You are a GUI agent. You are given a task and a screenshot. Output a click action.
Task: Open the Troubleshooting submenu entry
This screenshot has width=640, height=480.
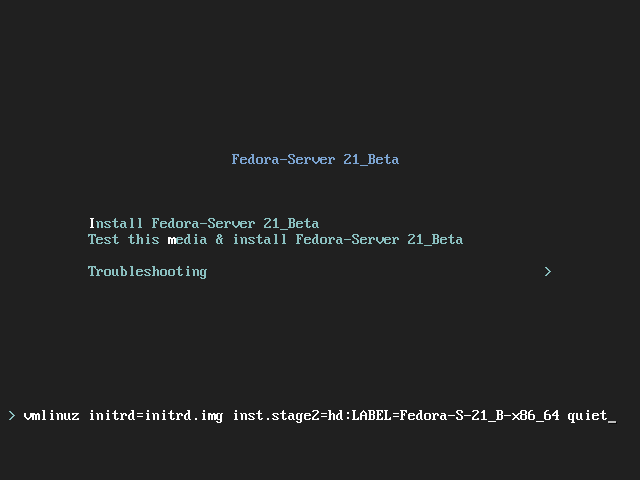click(147, 271)
